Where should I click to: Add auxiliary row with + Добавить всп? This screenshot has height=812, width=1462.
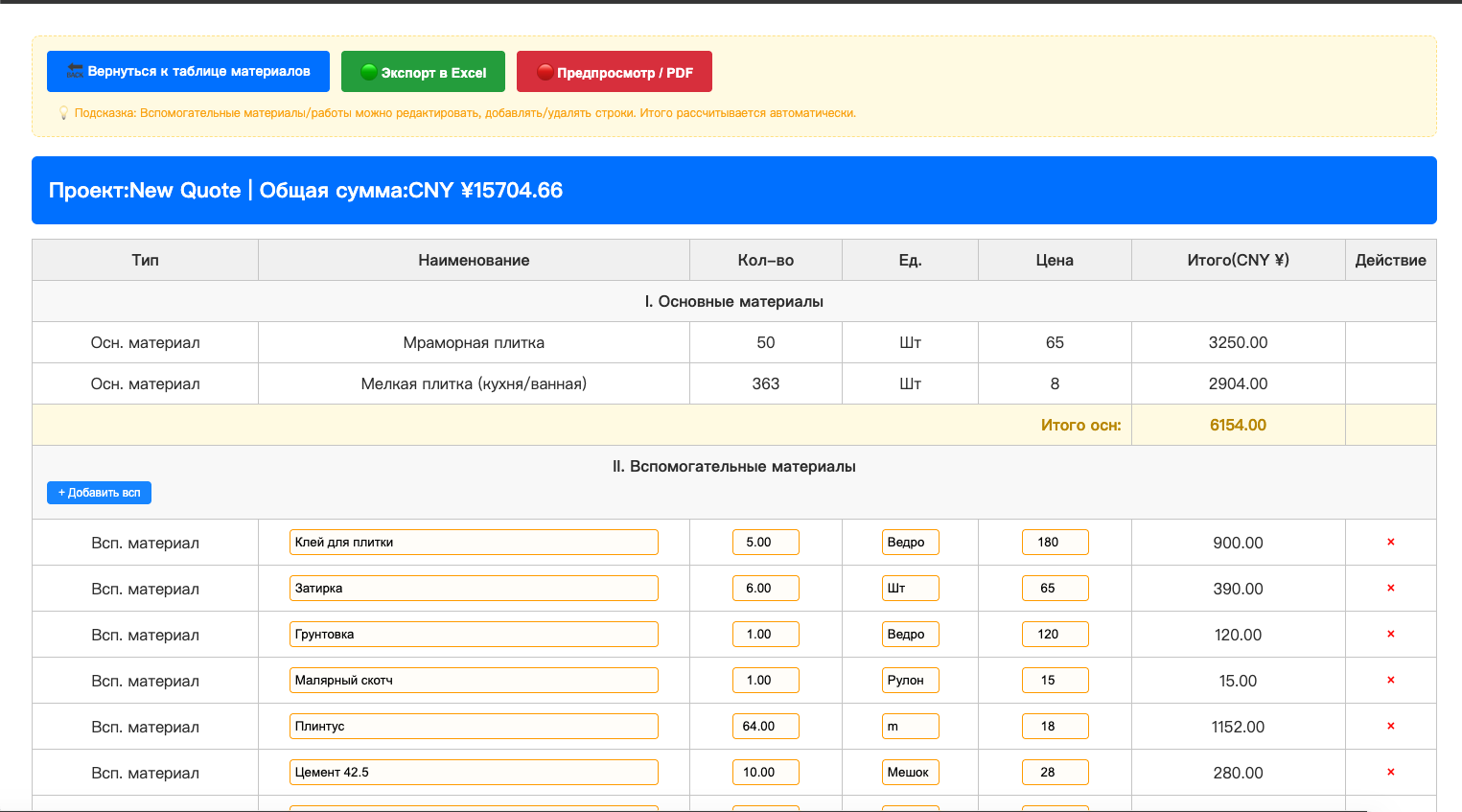[x=99, y=493]
